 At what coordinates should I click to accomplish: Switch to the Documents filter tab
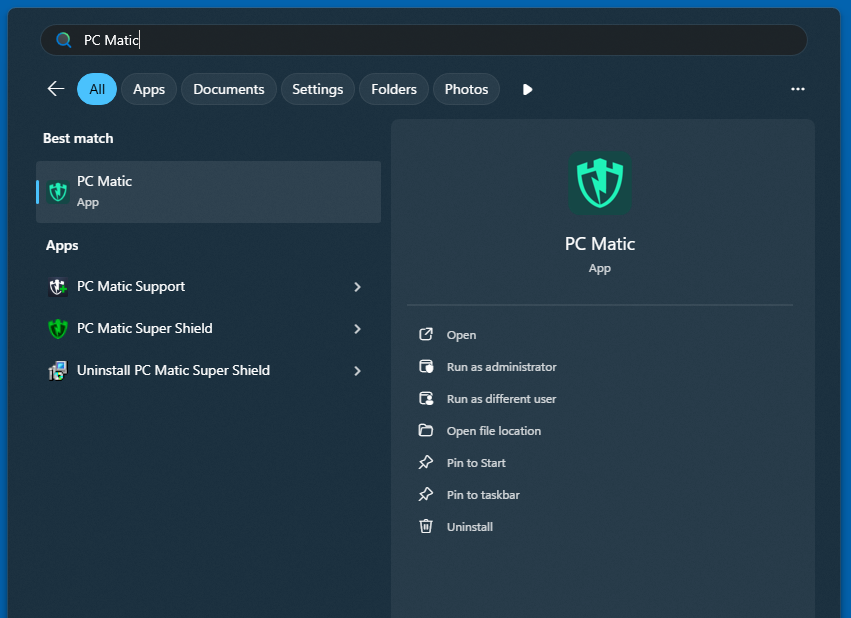point(228,89)
